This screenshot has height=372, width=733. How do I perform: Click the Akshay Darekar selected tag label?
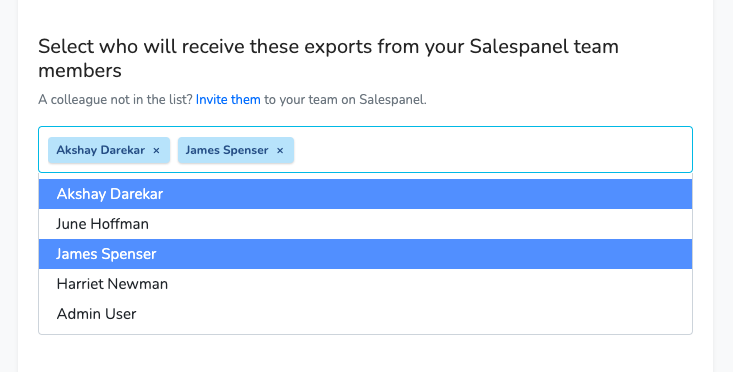[x=101, y=150]
